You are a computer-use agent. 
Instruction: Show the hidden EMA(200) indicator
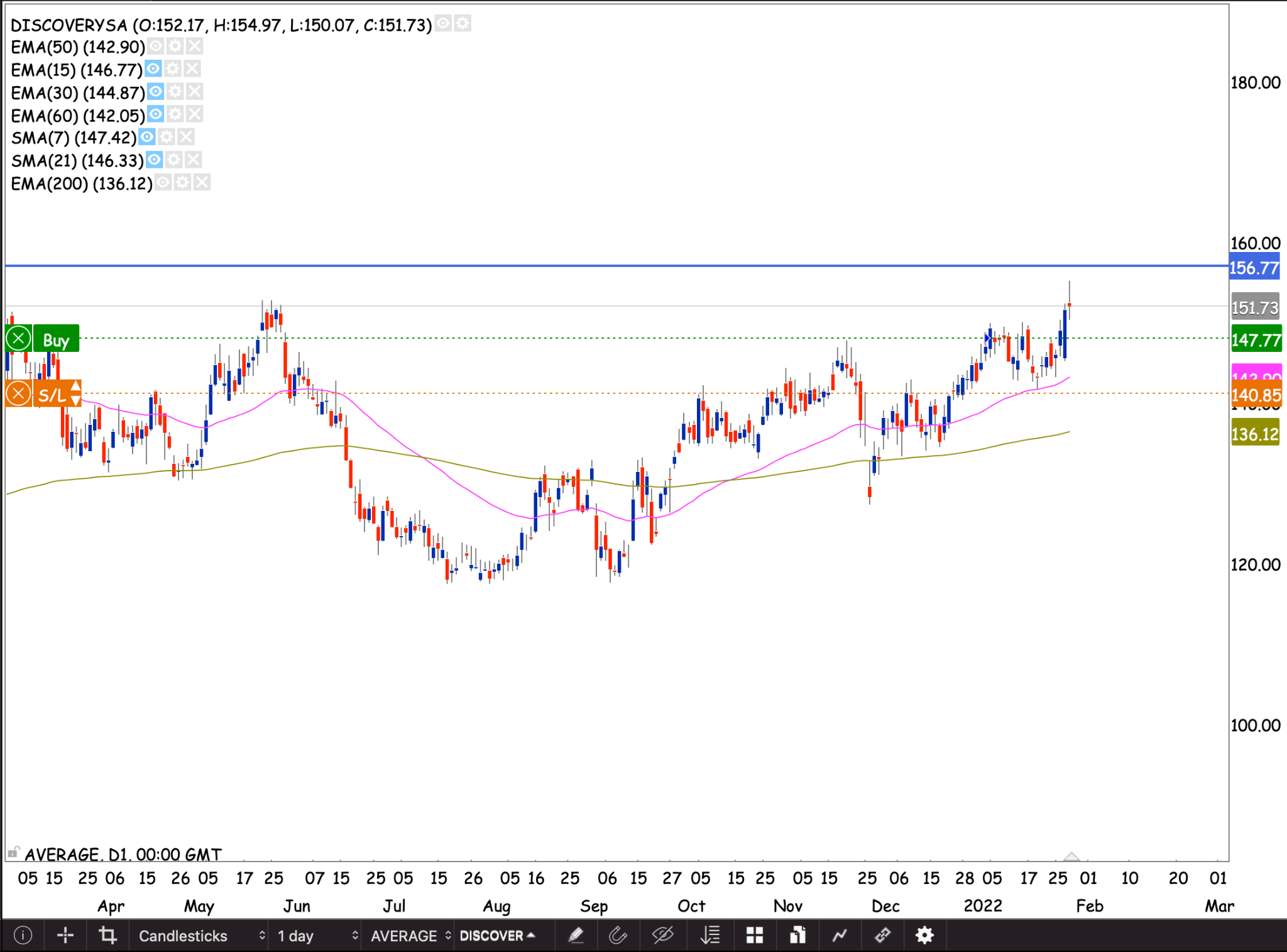click(163, 183)
